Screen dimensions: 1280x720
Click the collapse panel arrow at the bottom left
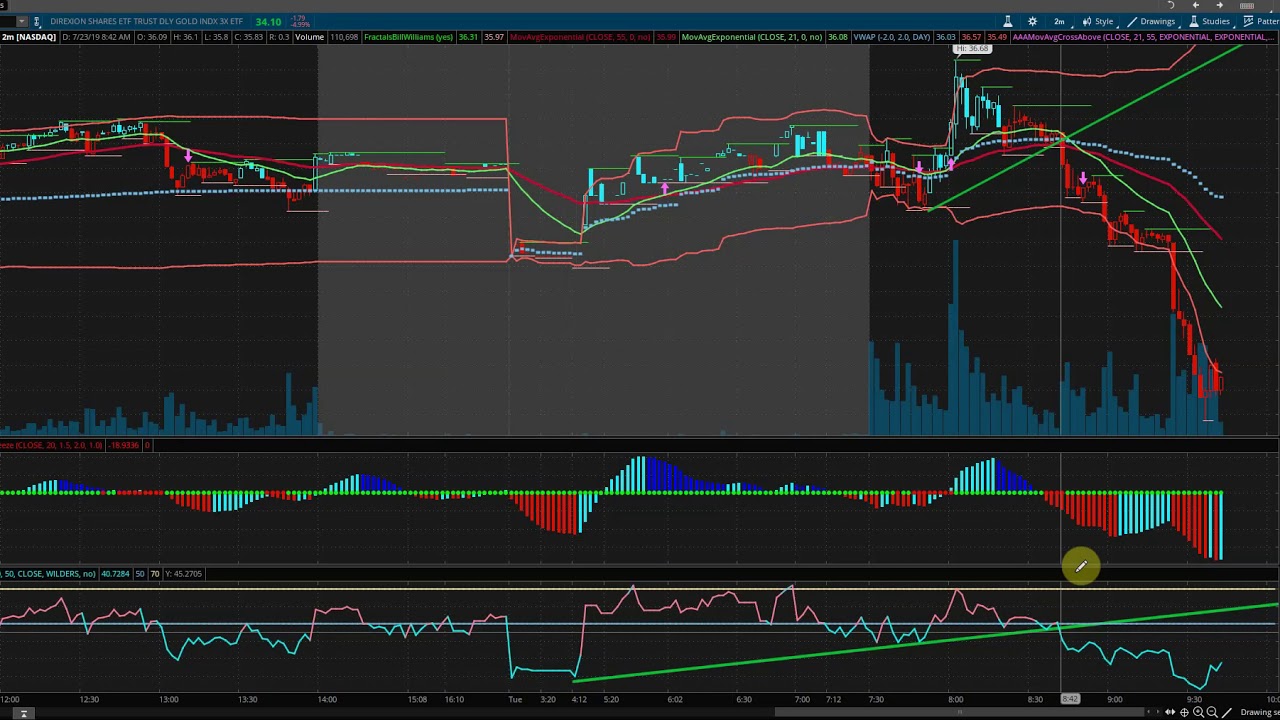click(24, 712)
